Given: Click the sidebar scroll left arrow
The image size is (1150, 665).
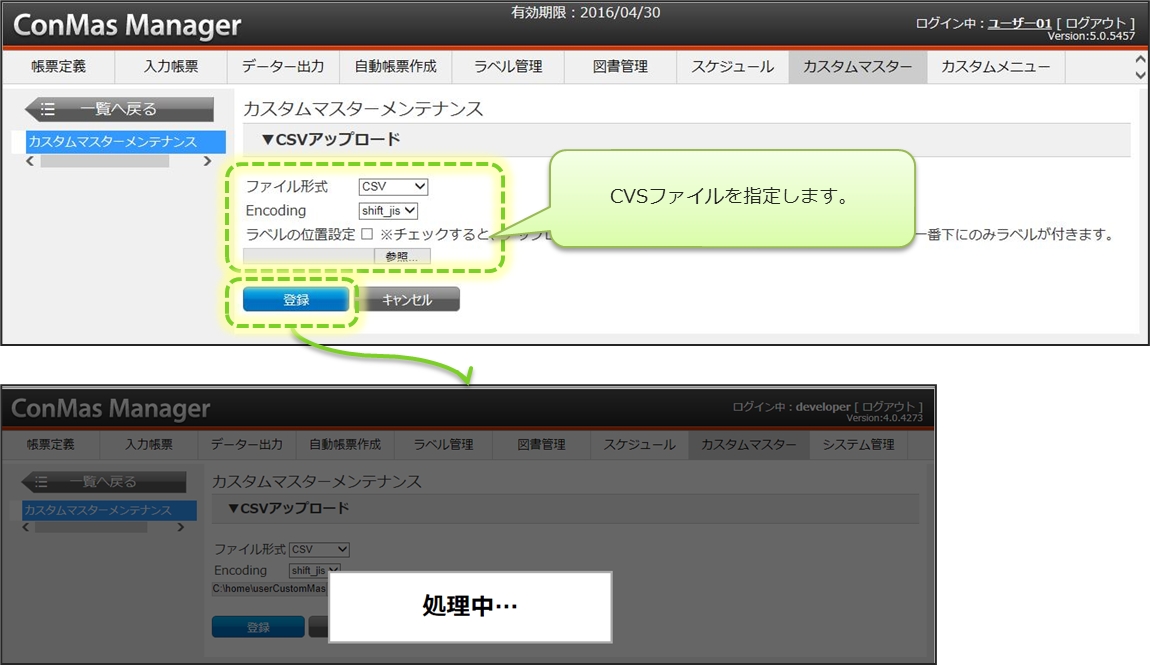Looking at the screenshot, I should point(30,161).
